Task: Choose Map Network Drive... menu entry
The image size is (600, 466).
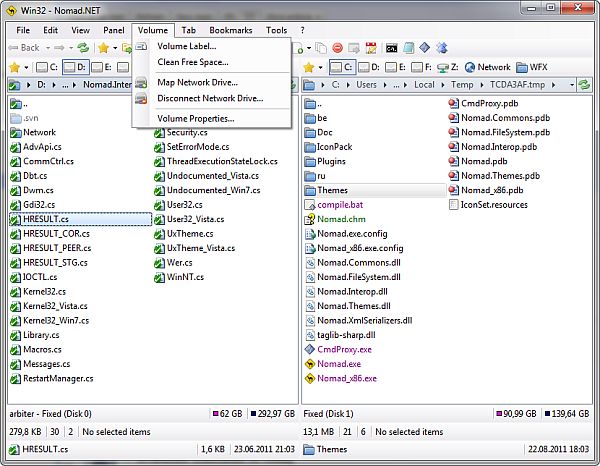Action: [x=197, y=83]
